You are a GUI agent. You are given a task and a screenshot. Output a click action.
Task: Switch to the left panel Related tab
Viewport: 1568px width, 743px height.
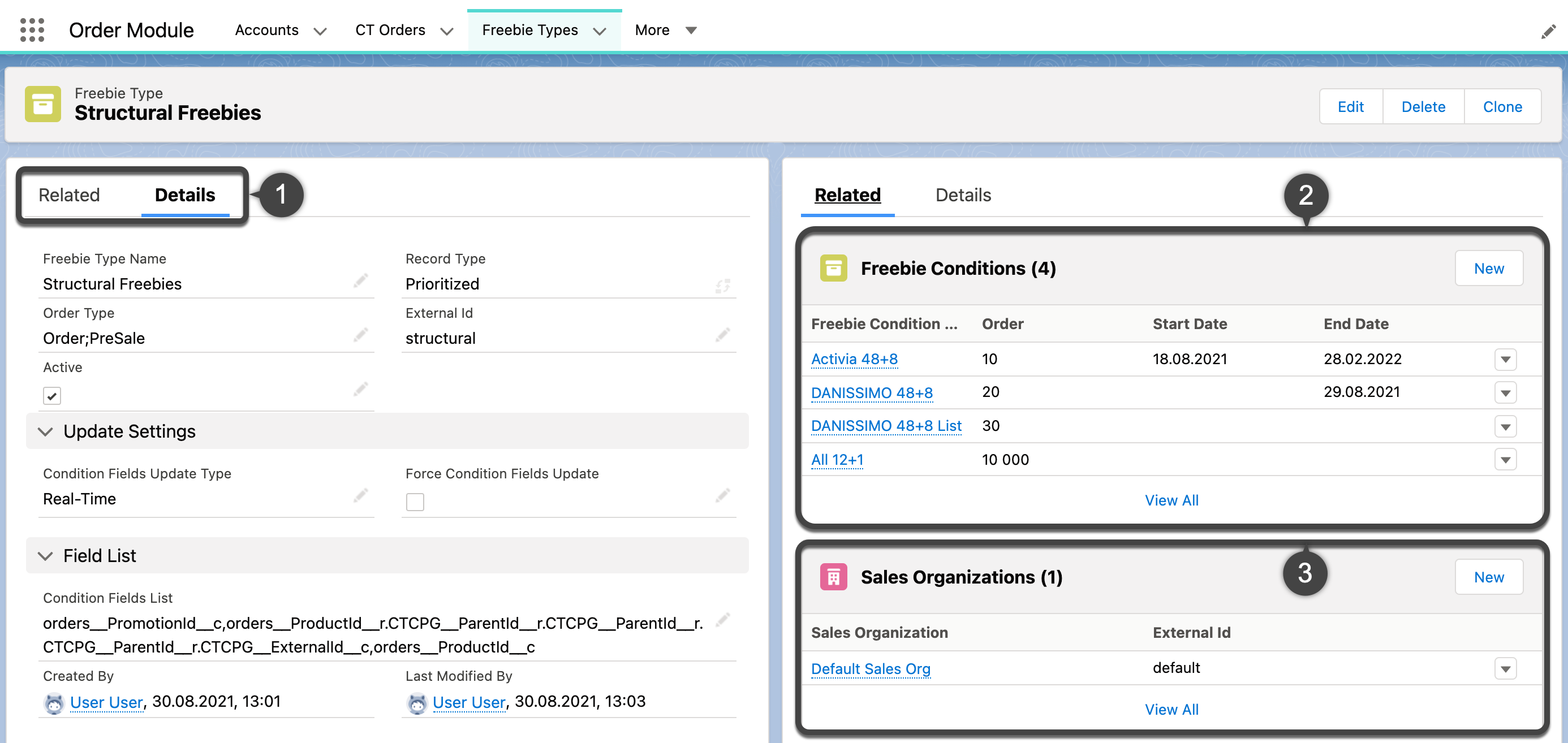click(69, 195)
